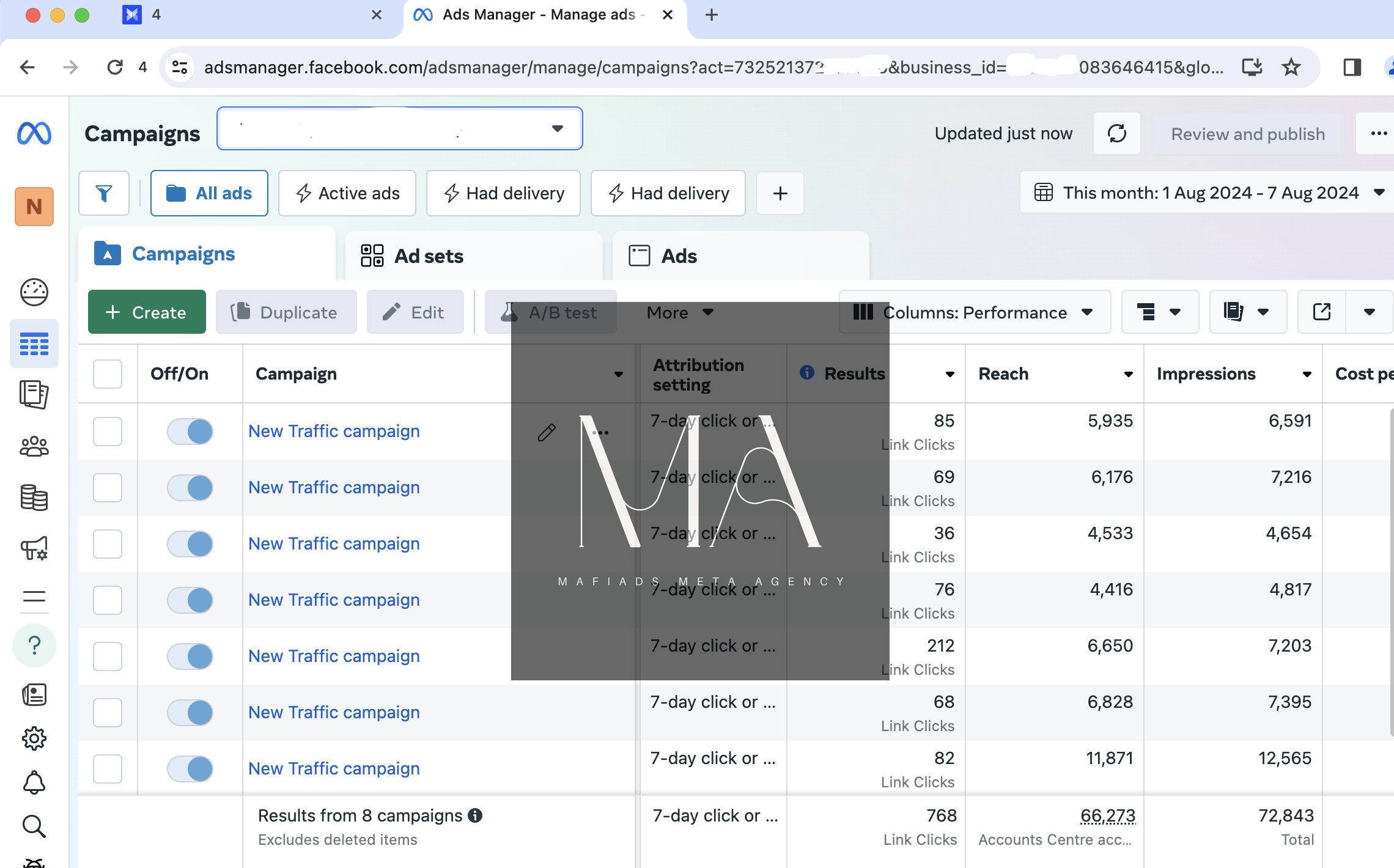1394x868 pixels.
Task: Click the filter funnel icon button
Action: 104,193
